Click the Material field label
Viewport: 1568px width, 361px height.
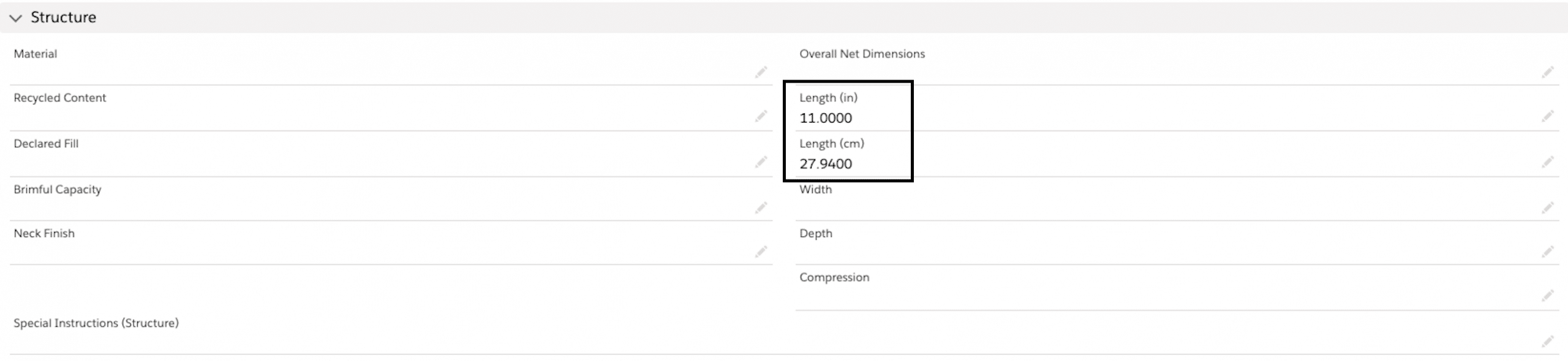[x=36, y=54]
